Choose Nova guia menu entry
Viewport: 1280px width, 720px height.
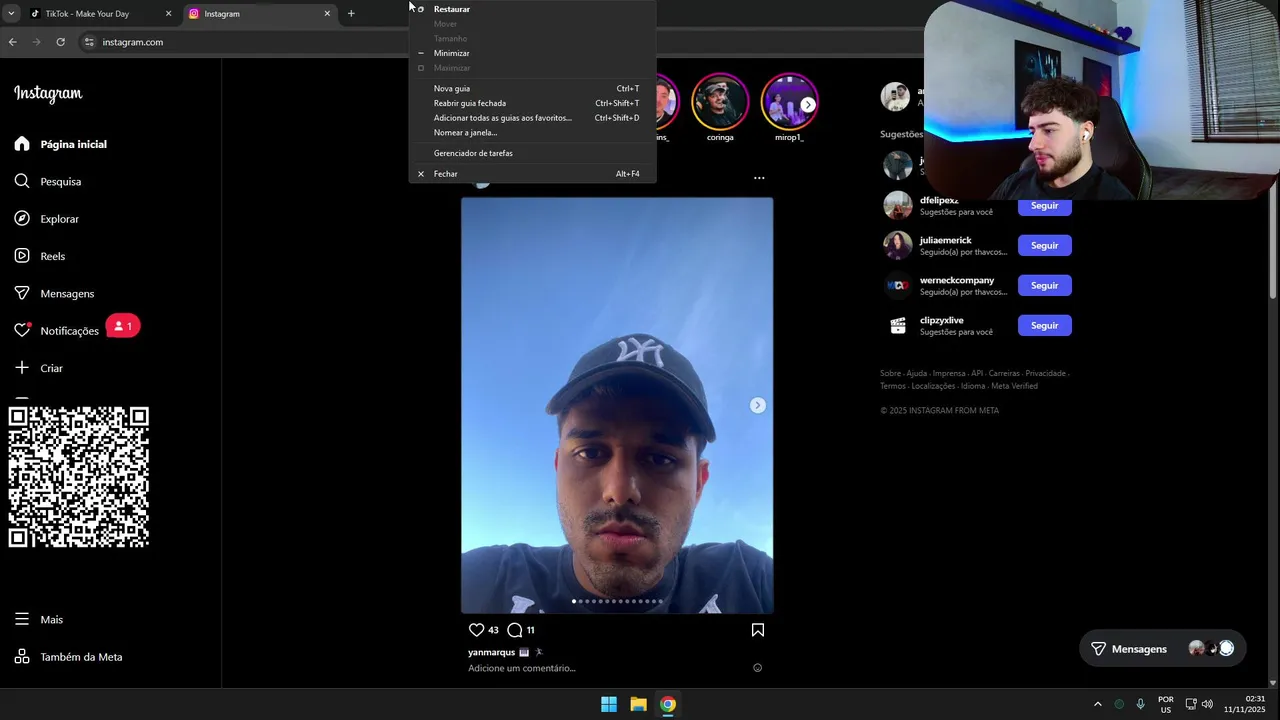(x=532, y=88)
